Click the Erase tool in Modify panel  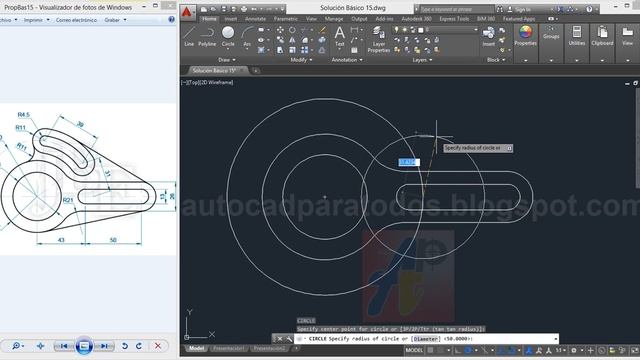322,30
